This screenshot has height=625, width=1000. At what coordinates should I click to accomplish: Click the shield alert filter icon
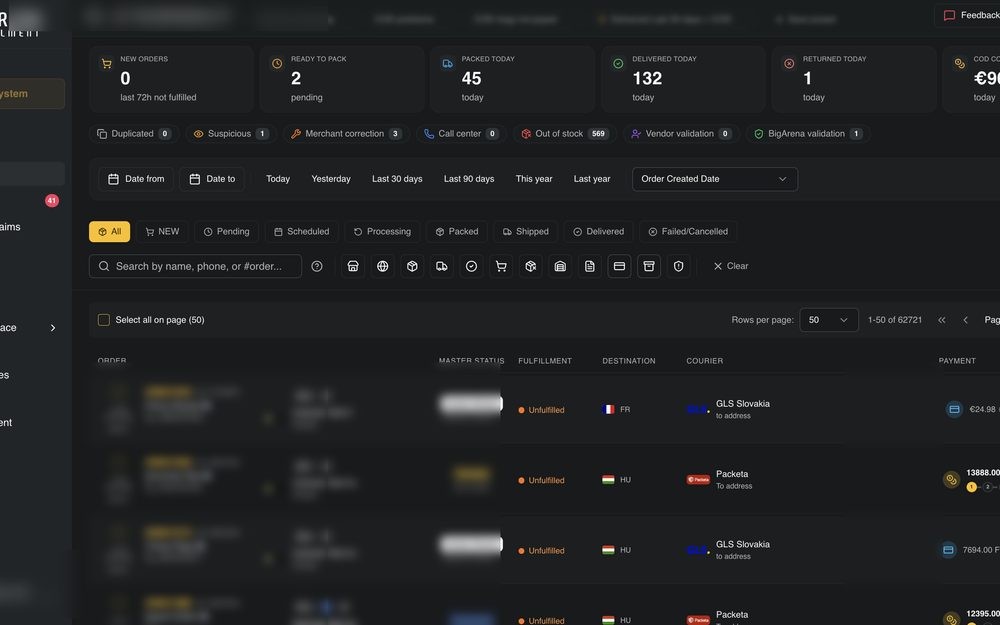click(x=679, y=267)
